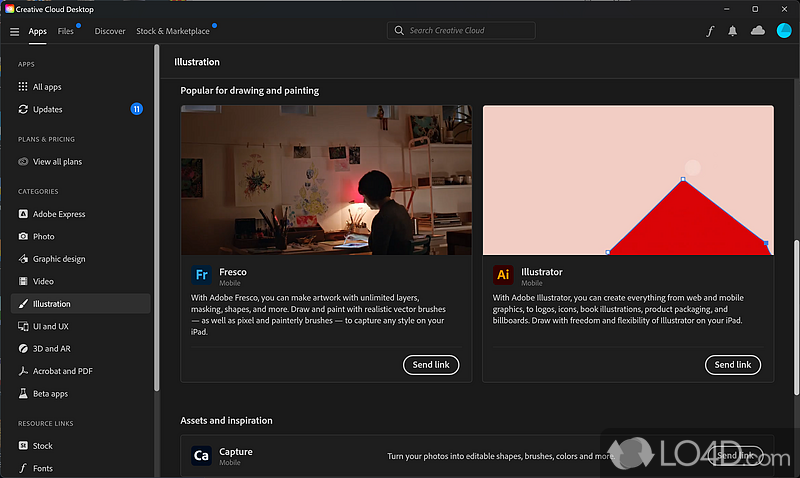
Task: Select All apps in sidebar
Action: click(47, 87)
